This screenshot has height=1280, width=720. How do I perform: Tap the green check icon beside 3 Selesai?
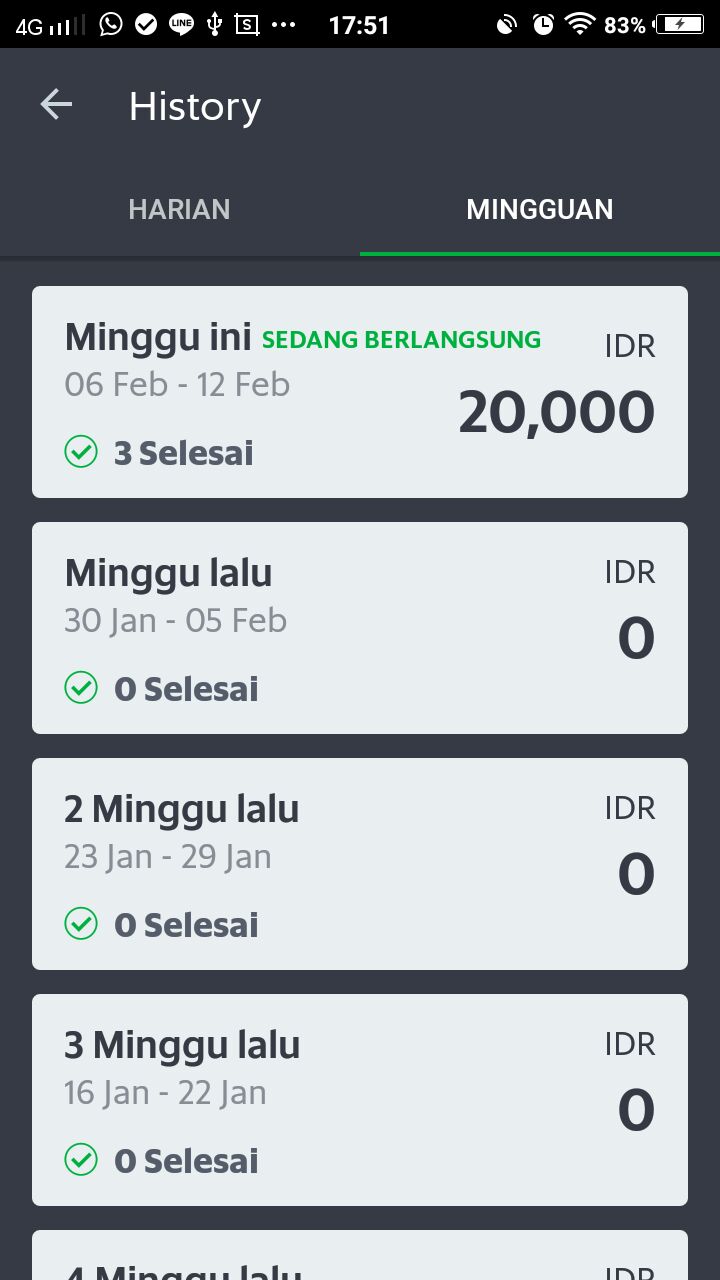(x=81, y=452)
